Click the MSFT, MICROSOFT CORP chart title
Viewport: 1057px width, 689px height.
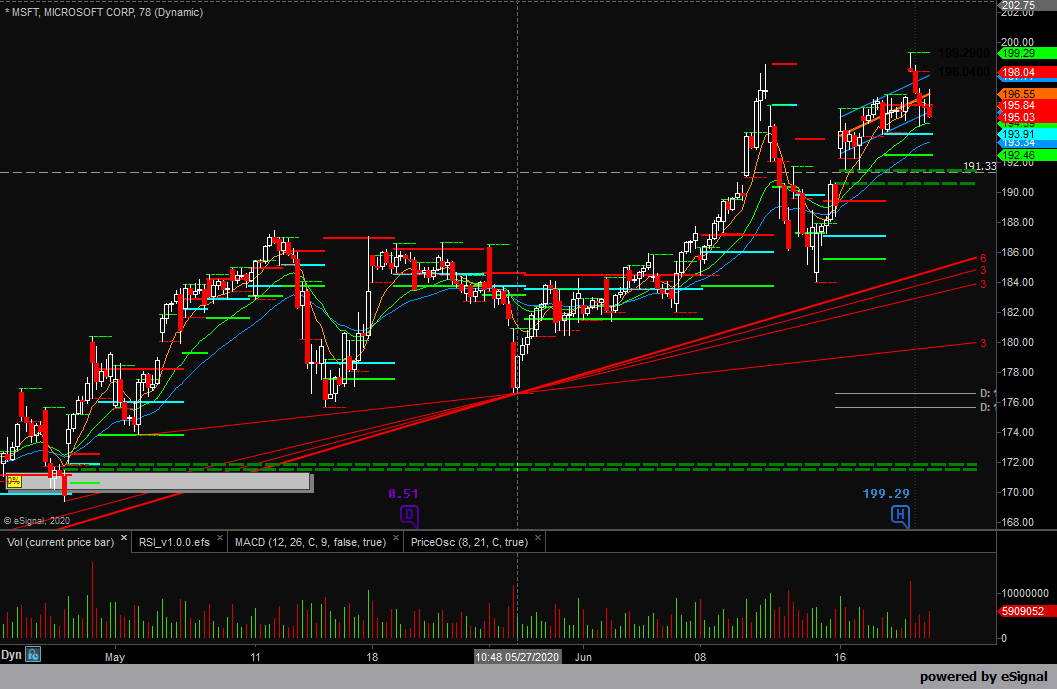[104, 12]
